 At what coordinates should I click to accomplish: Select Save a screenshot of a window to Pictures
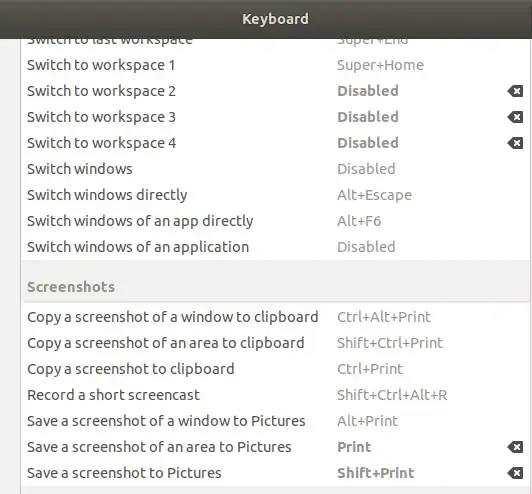click(x=275, y=421)
